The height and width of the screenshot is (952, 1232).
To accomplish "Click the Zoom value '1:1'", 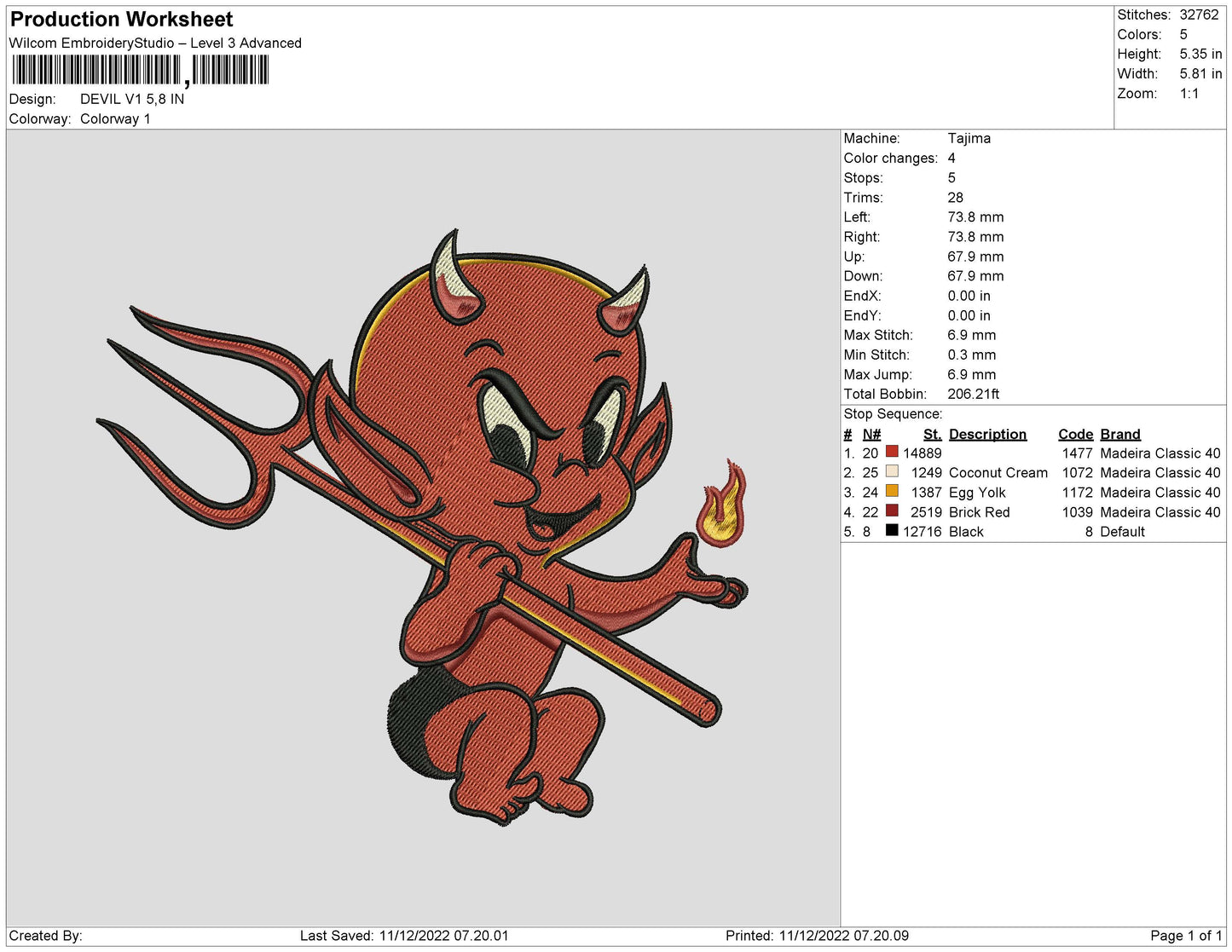I will tap(1189, 93).
